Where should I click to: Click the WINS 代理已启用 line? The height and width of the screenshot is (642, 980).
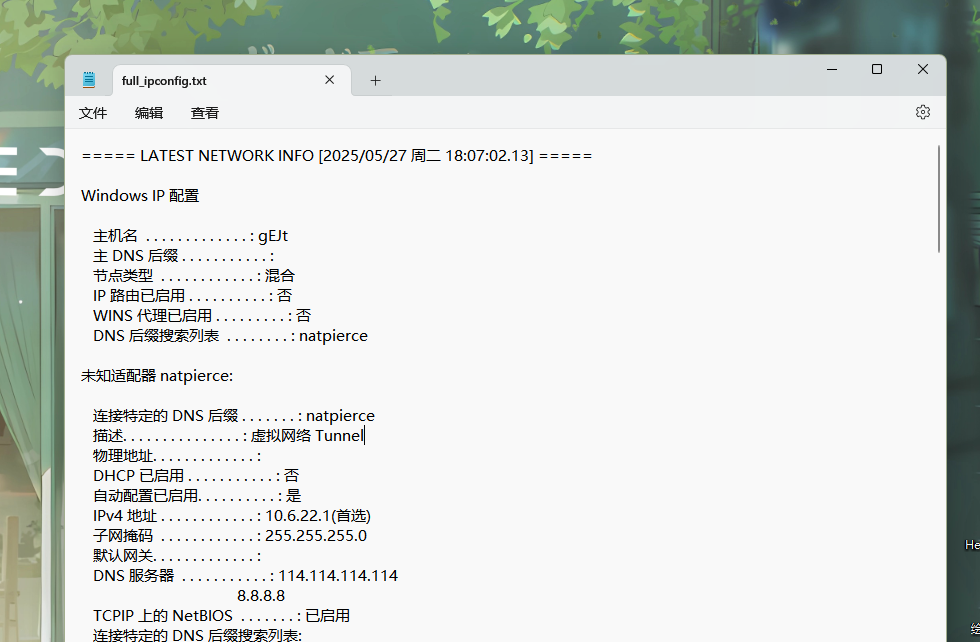[202, 316]
